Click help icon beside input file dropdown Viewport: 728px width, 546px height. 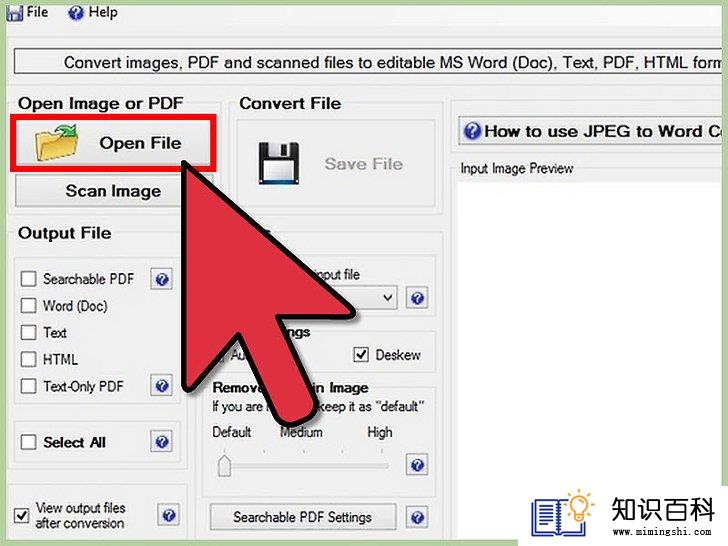coord(417,298)
